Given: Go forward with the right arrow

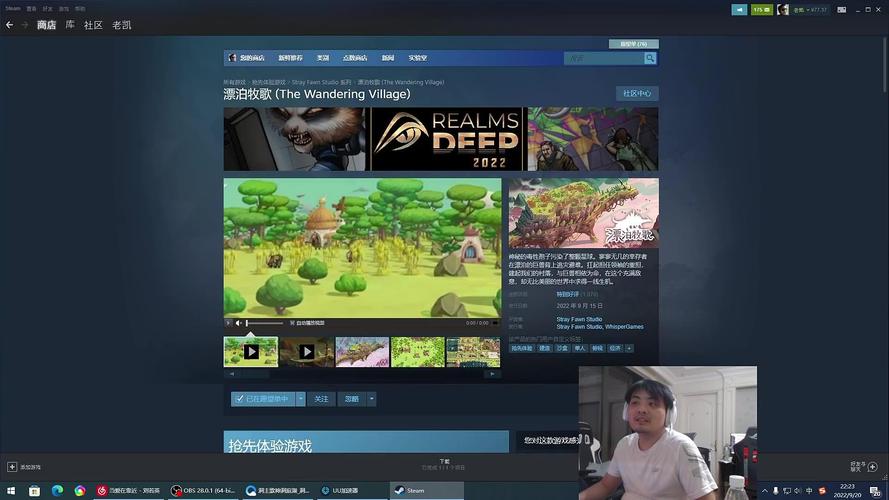Looking at the screenshot, I should (24, 25).
